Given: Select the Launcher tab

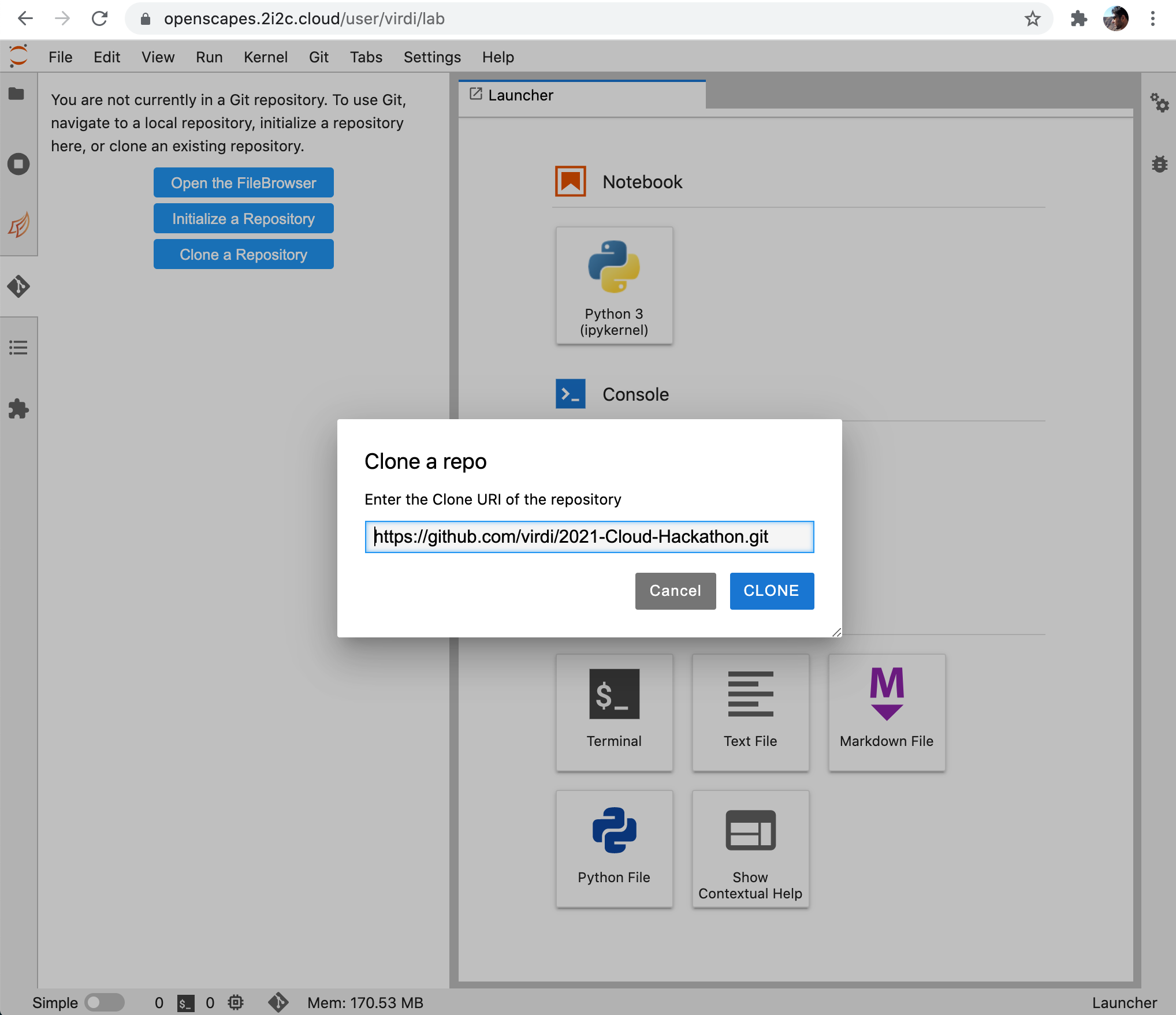Looking at the screenshot, I should tap(520, 95).
